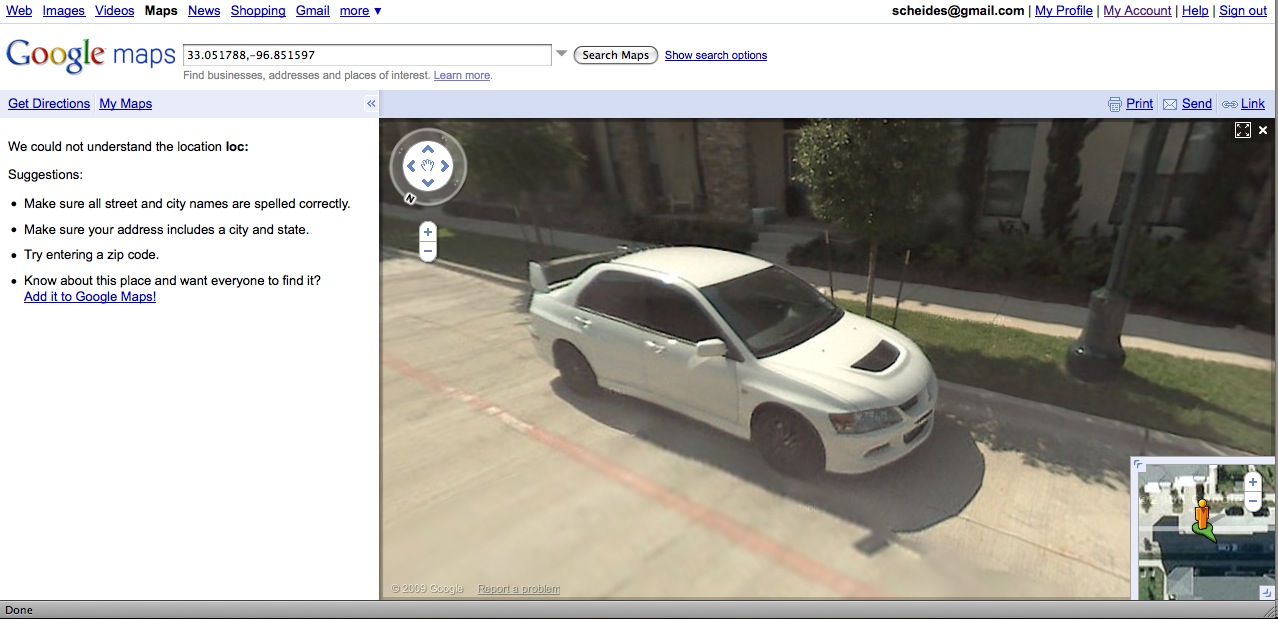This screenshot has height=619, width=1278.
Task: Zoom in on Street View image
Action: tap(428, 232)
